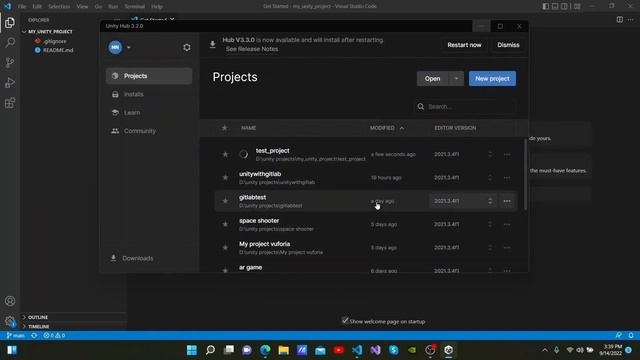This screenshot has width=640, height=360.
Task: Click the New project button
Action: click(492, 78)
